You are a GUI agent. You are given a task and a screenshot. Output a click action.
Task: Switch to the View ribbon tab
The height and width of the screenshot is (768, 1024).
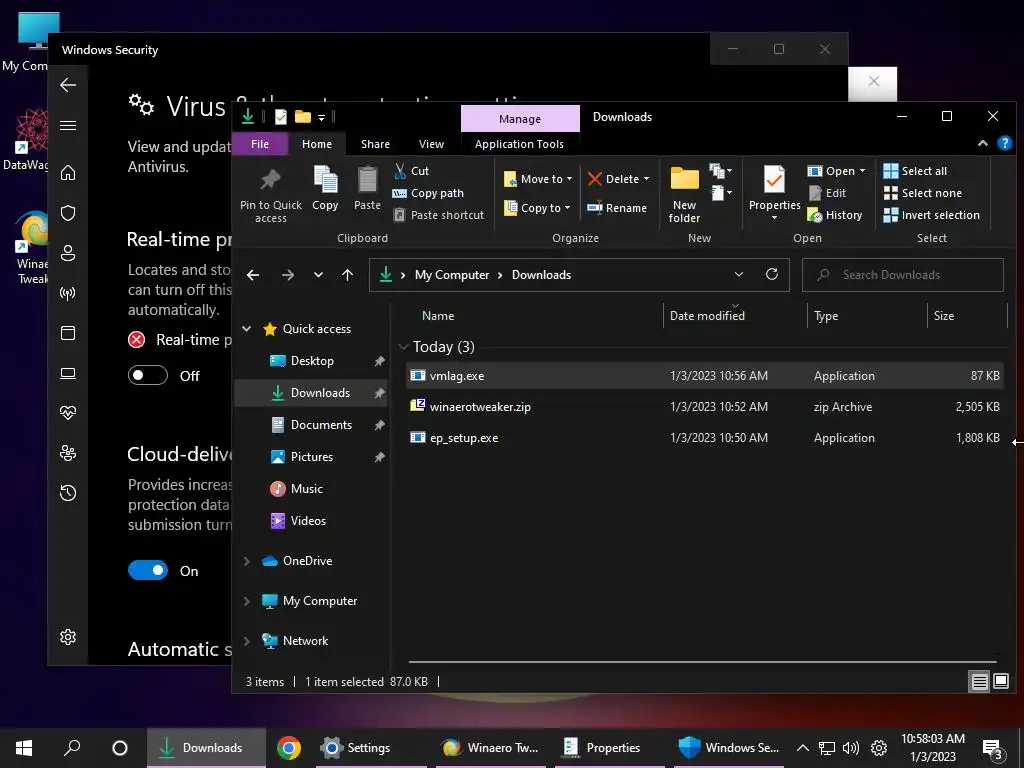pos(431,144)
